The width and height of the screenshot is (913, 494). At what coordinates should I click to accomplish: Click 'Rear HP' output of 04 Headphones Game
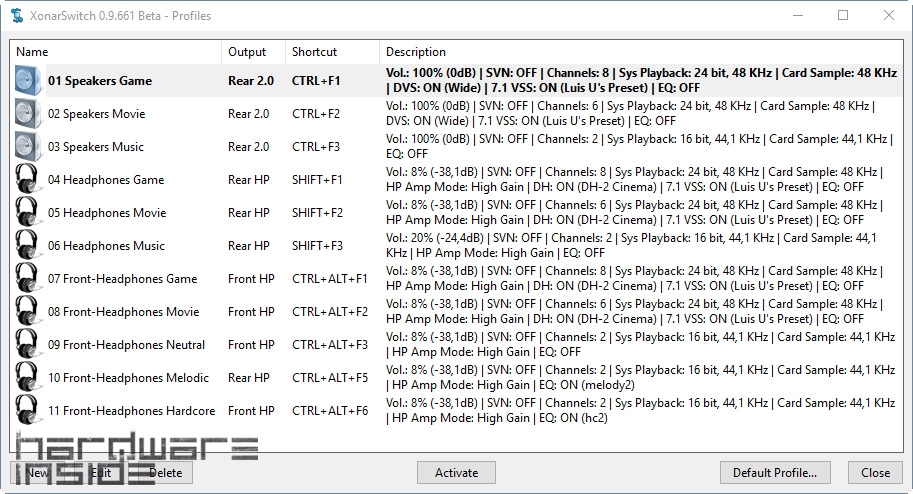249,180
